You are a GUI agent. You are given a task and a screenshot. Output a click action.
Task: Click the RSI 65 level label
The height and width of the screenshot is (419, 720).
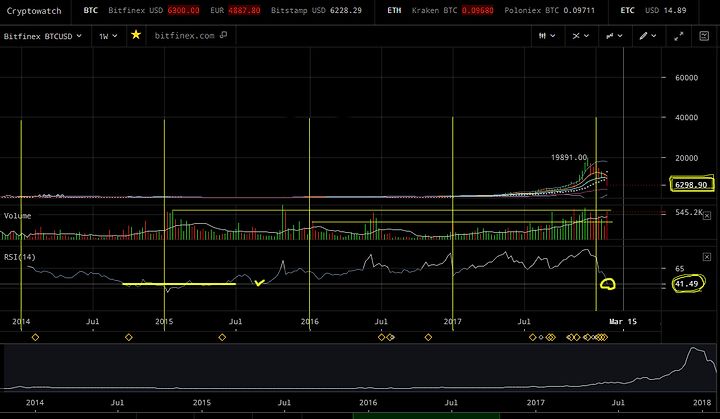[x=680, y=268]
